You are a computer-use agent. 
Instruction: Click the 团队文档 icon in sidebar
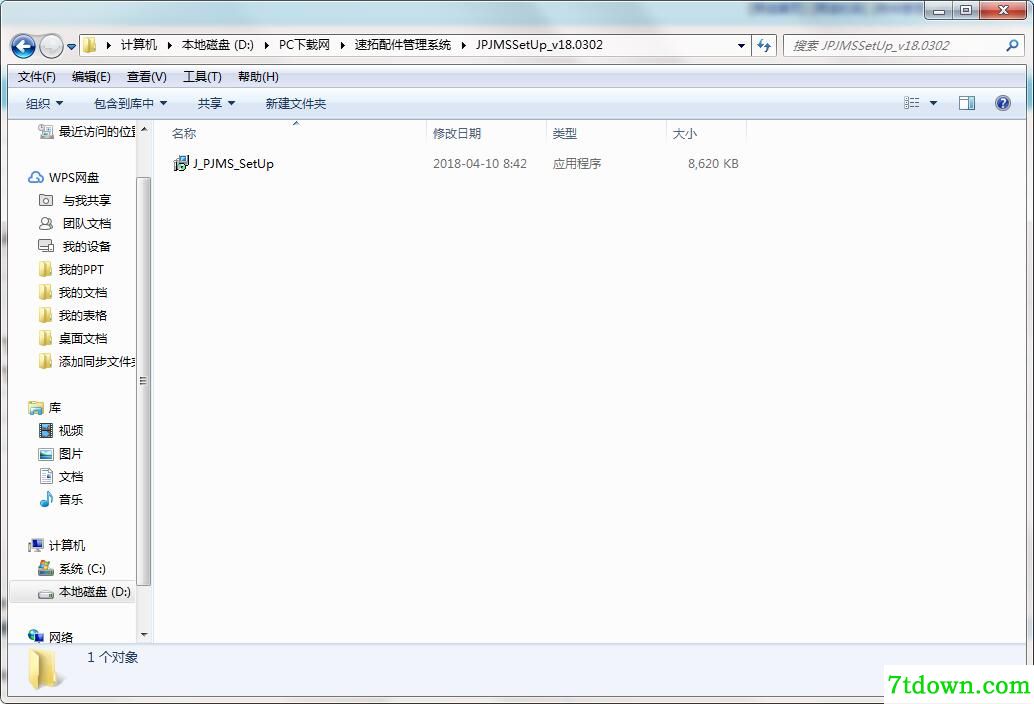(46, 223)
